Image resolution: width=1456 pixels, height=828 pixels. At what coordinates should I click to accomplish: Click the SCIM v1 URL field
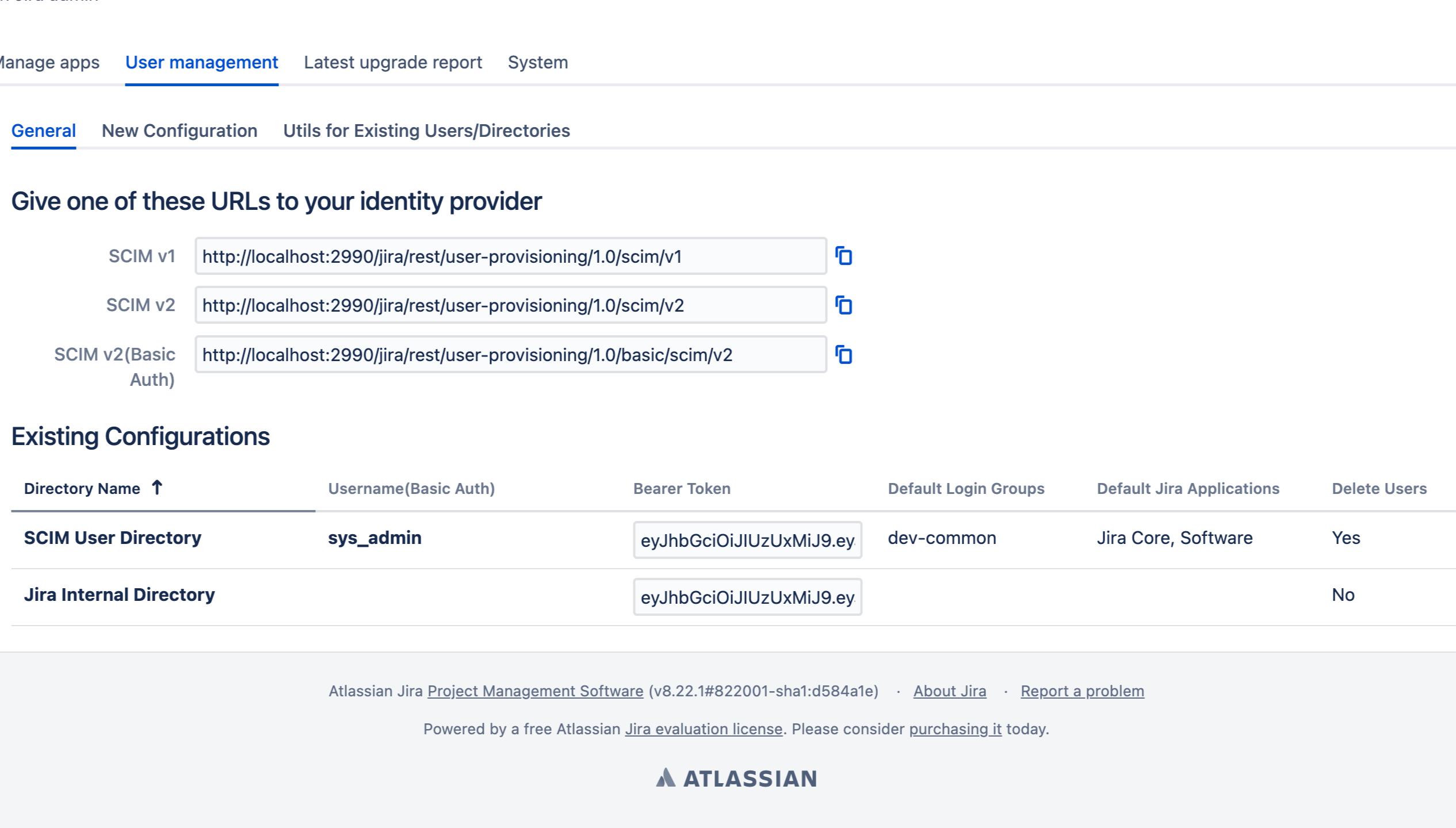point(510,256)
